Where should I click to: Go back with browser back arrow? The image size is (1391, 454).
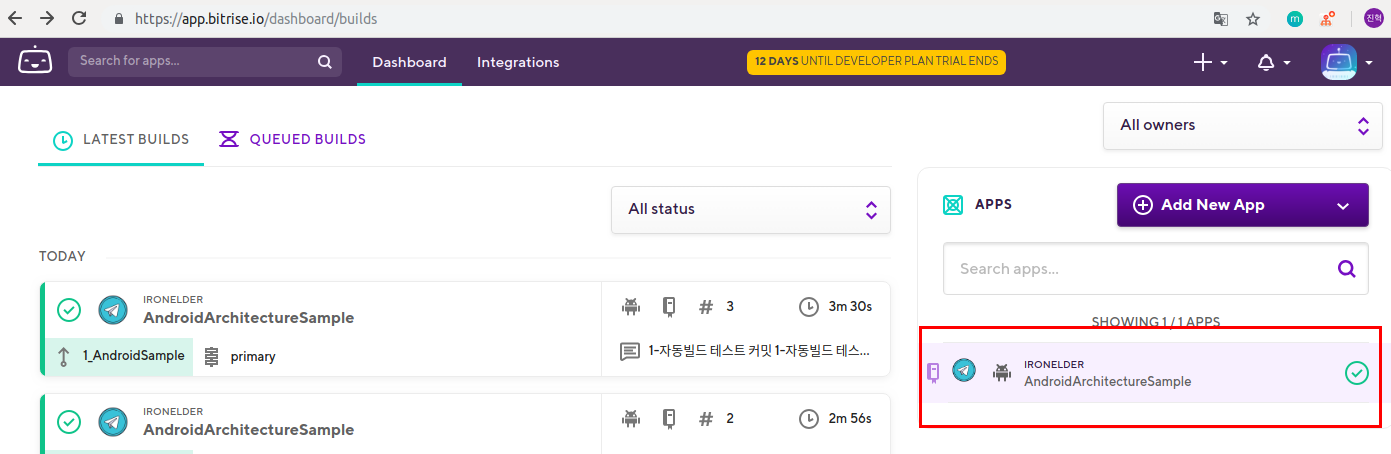[15, 18]
